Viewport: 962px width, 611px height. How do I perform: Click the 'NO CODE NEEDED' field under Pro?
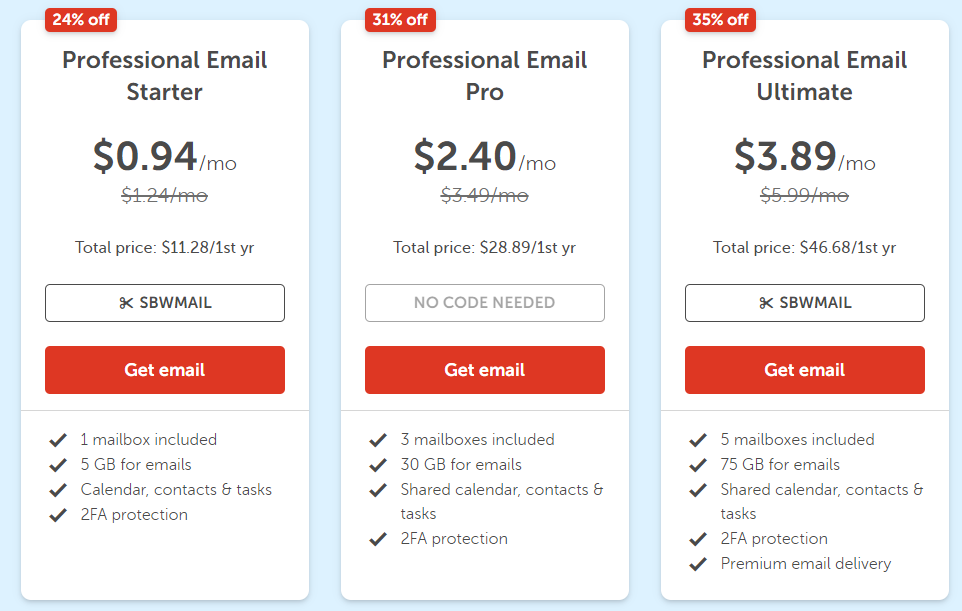click(x=484, y=302)
